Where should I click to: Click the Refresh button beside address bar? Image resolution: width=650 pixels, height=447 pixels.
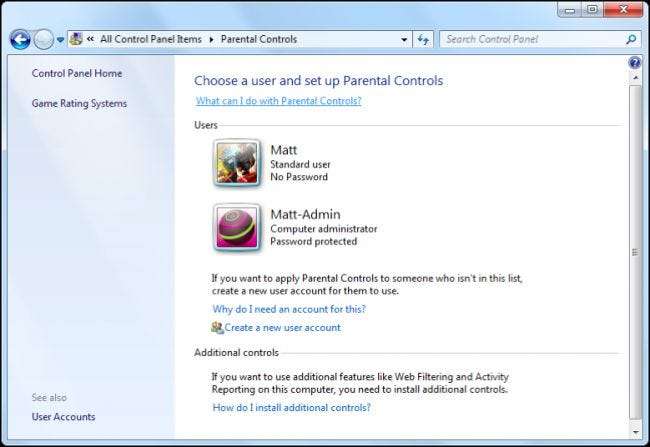[423, 40]
